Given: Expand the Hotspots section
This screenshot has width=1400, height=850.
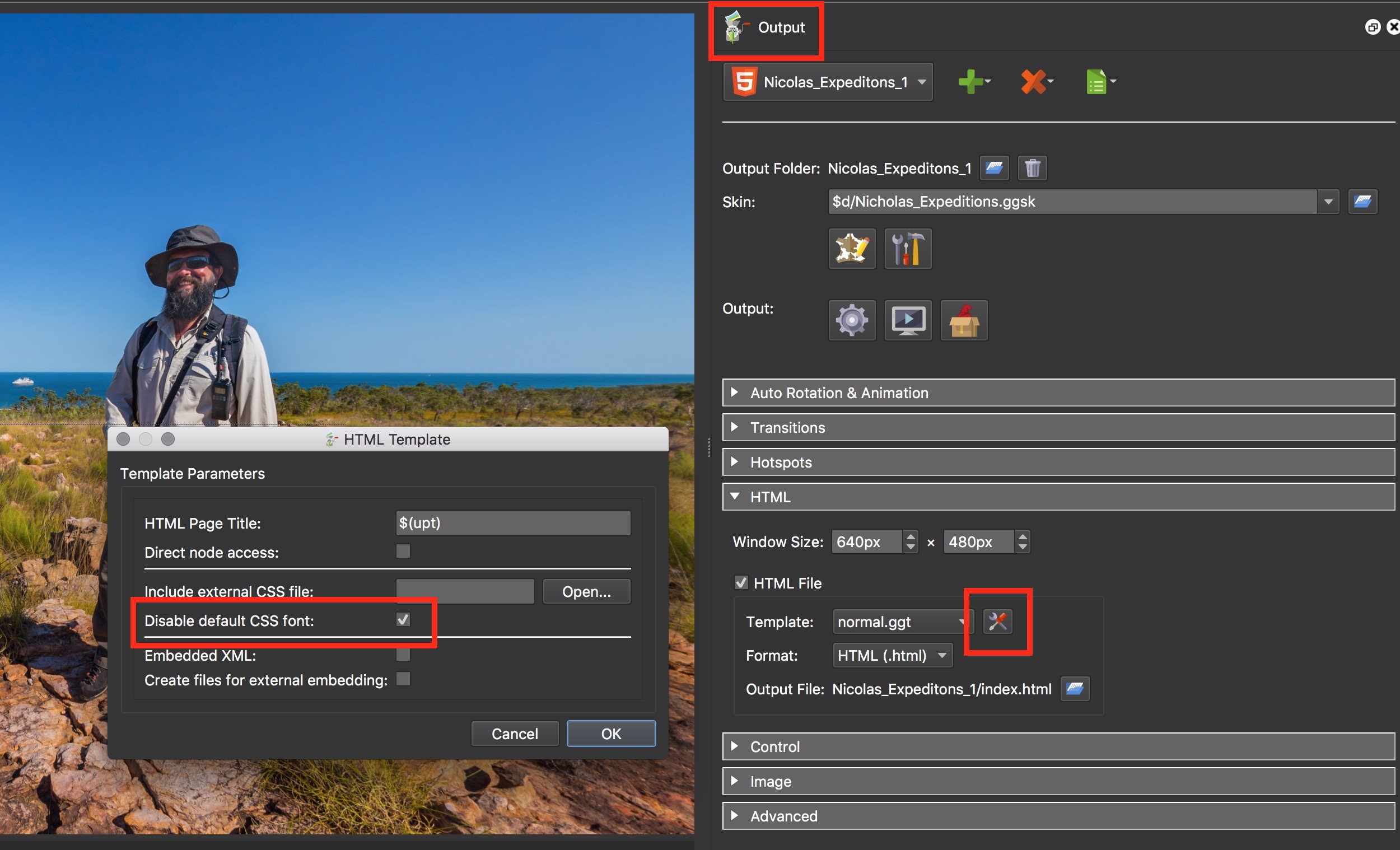Looking at the screenshot, I should [1058, 462].
